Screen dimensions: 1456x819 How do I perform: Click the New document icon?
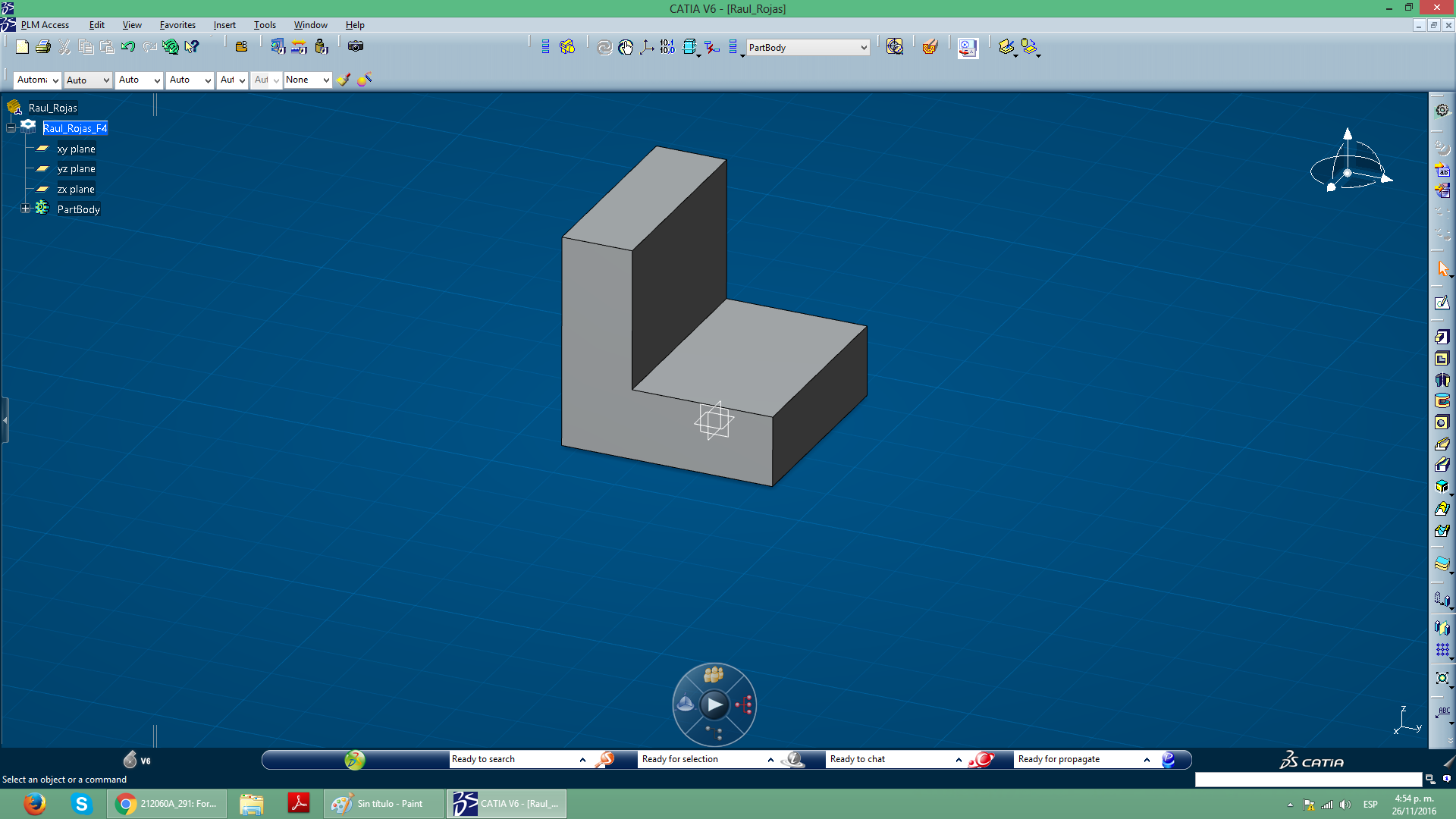coord(22,47)
